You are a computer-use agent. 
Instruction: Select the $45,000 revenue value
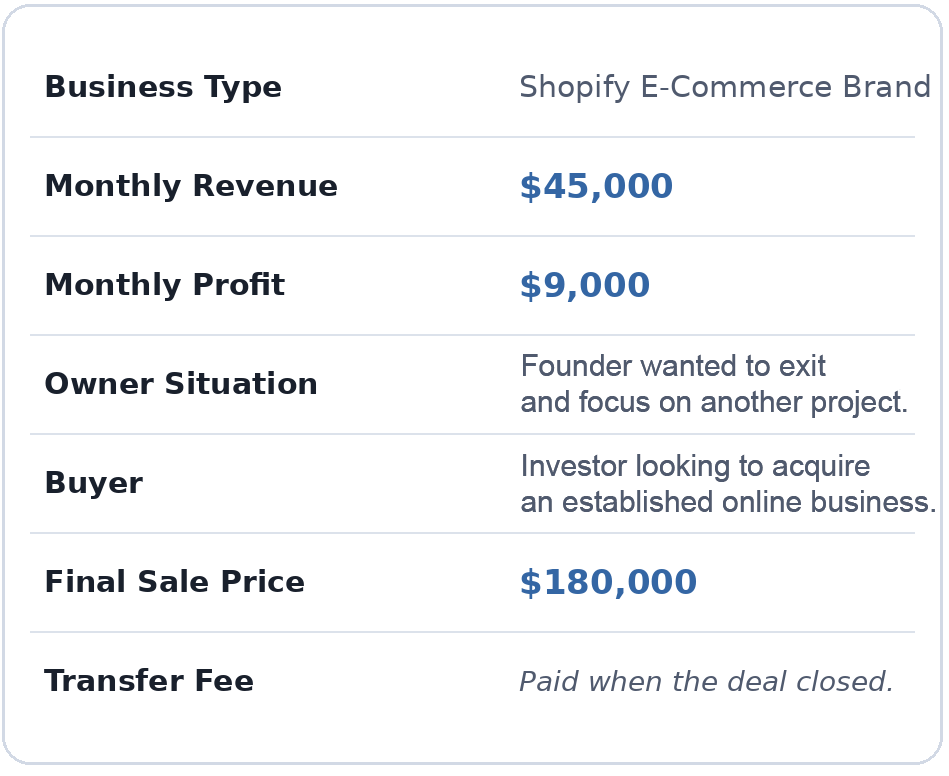coord(596,187)
